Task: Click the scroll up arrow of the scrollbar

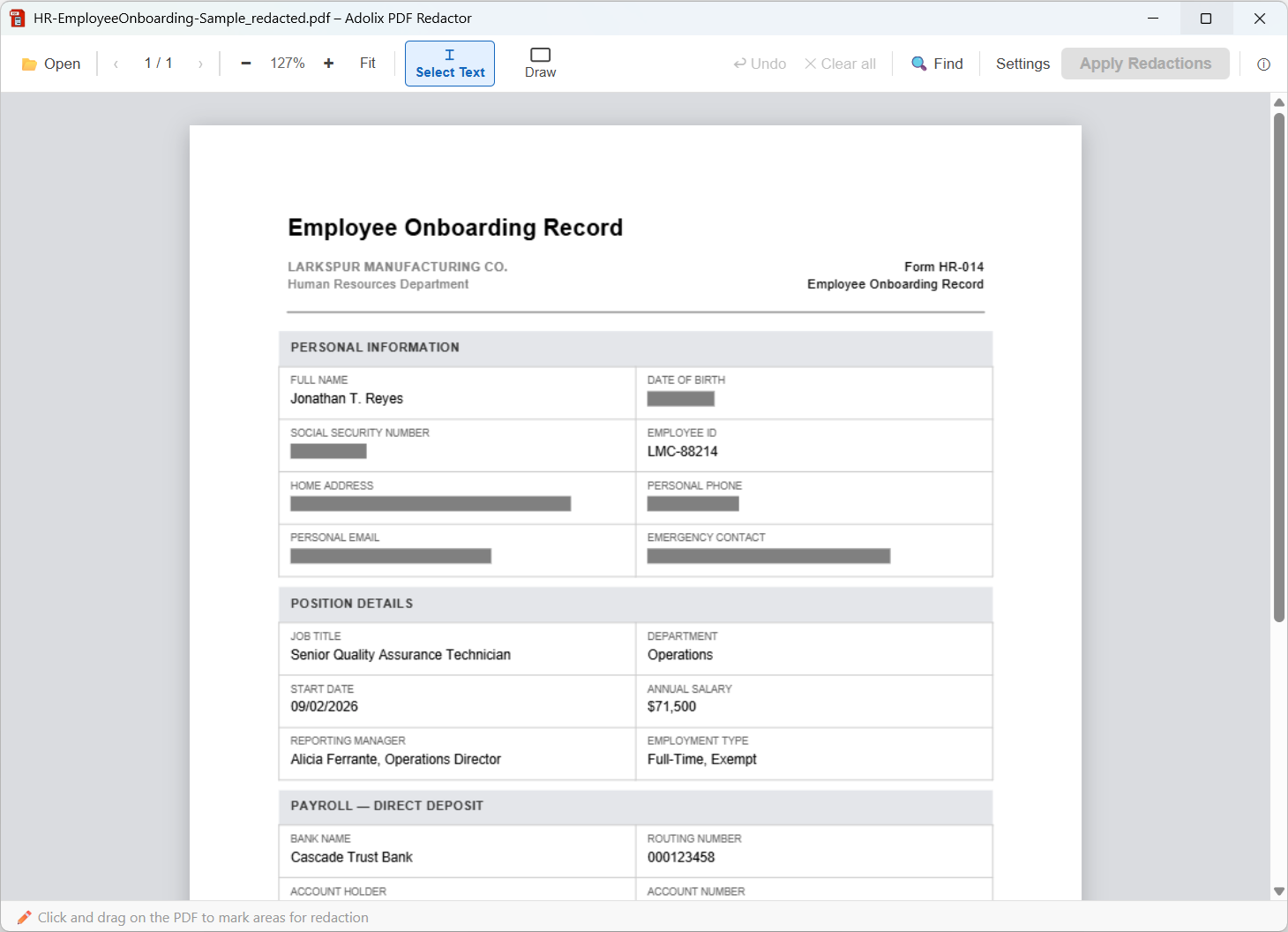Action: [x=1279, y=102]
